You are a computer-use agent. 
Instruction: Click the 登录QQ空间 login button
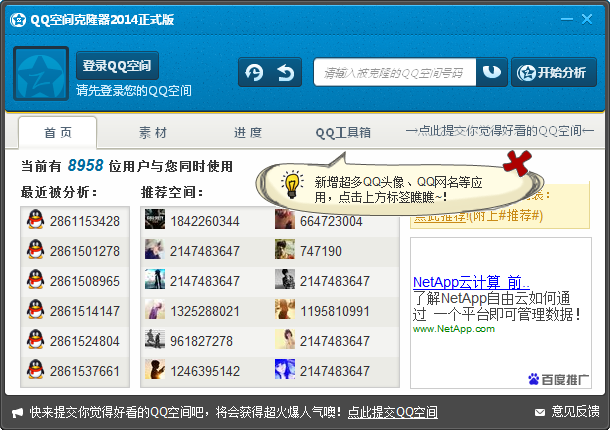[x=117, y=65]
